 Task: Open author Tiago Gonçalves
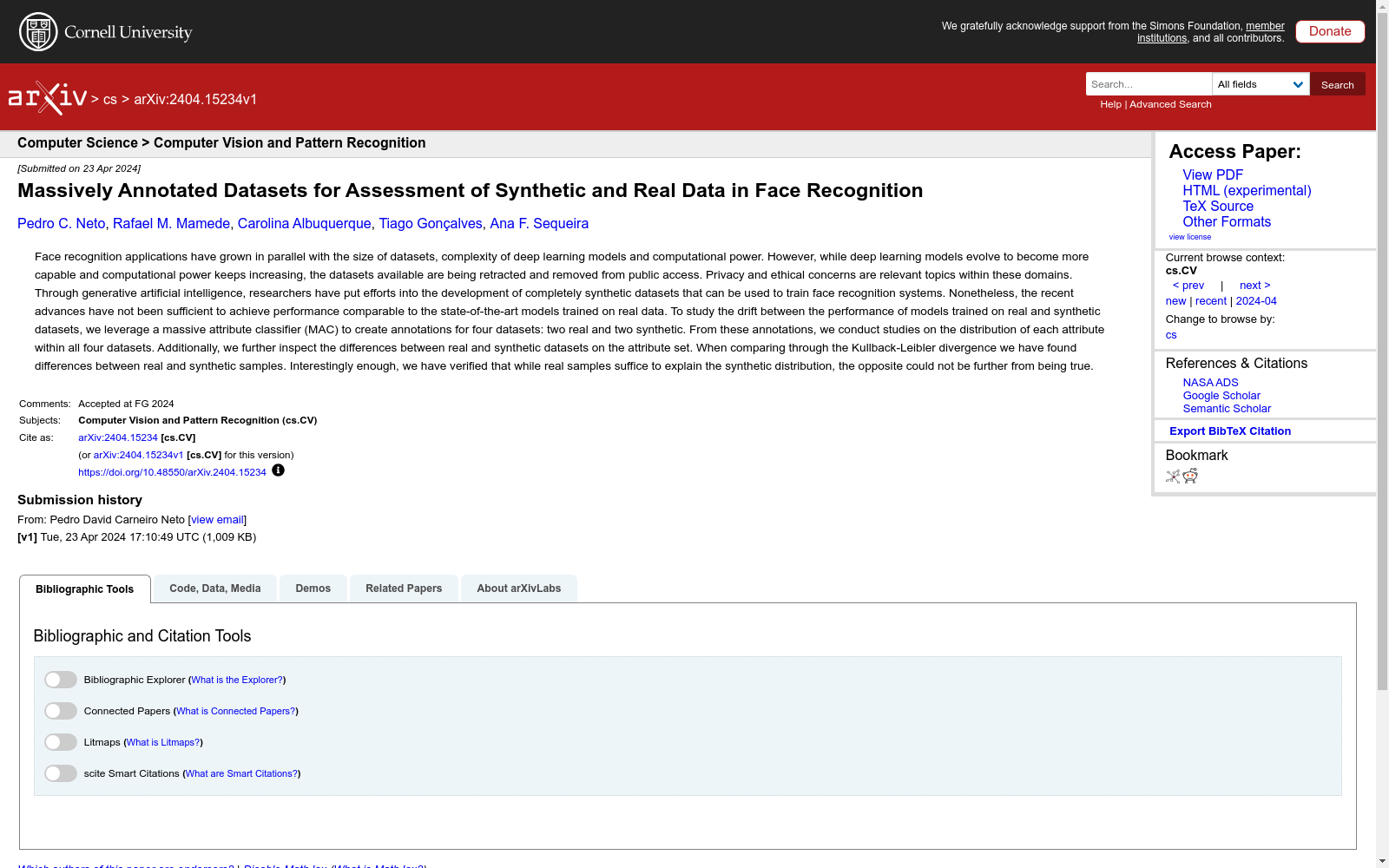point(431,223)
